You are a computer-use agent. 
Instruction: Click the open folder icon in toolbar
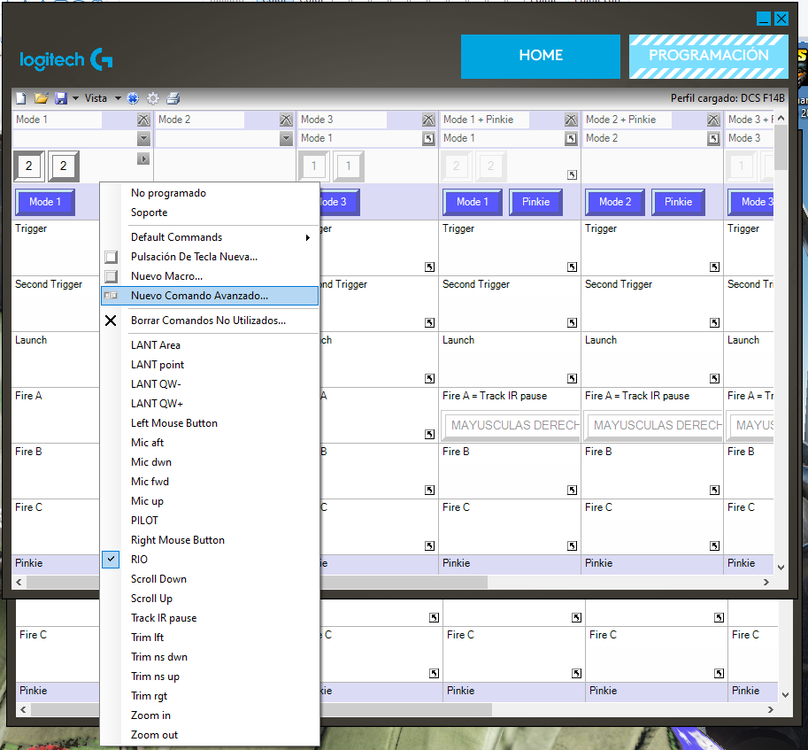point(41,98)
